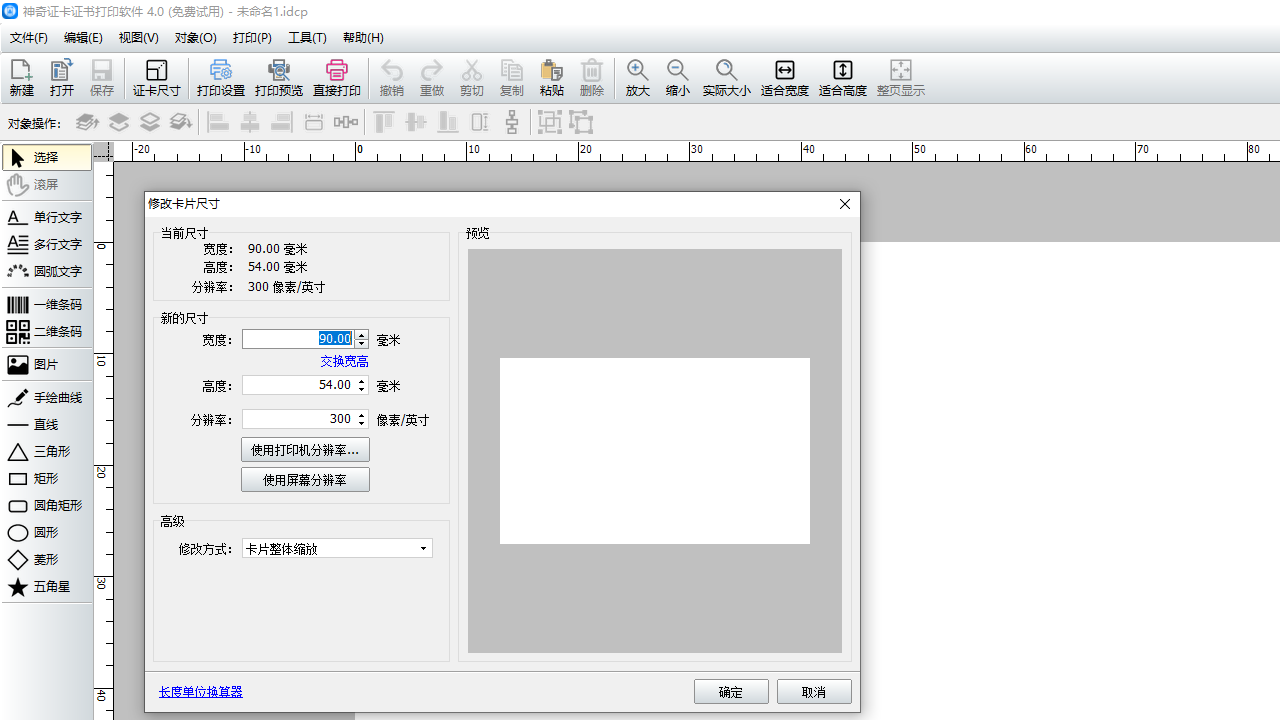The image size is (1280, 720).
Task: Increase 分辨率 resolution with up stepper arrow
Action: click(362, 415)
